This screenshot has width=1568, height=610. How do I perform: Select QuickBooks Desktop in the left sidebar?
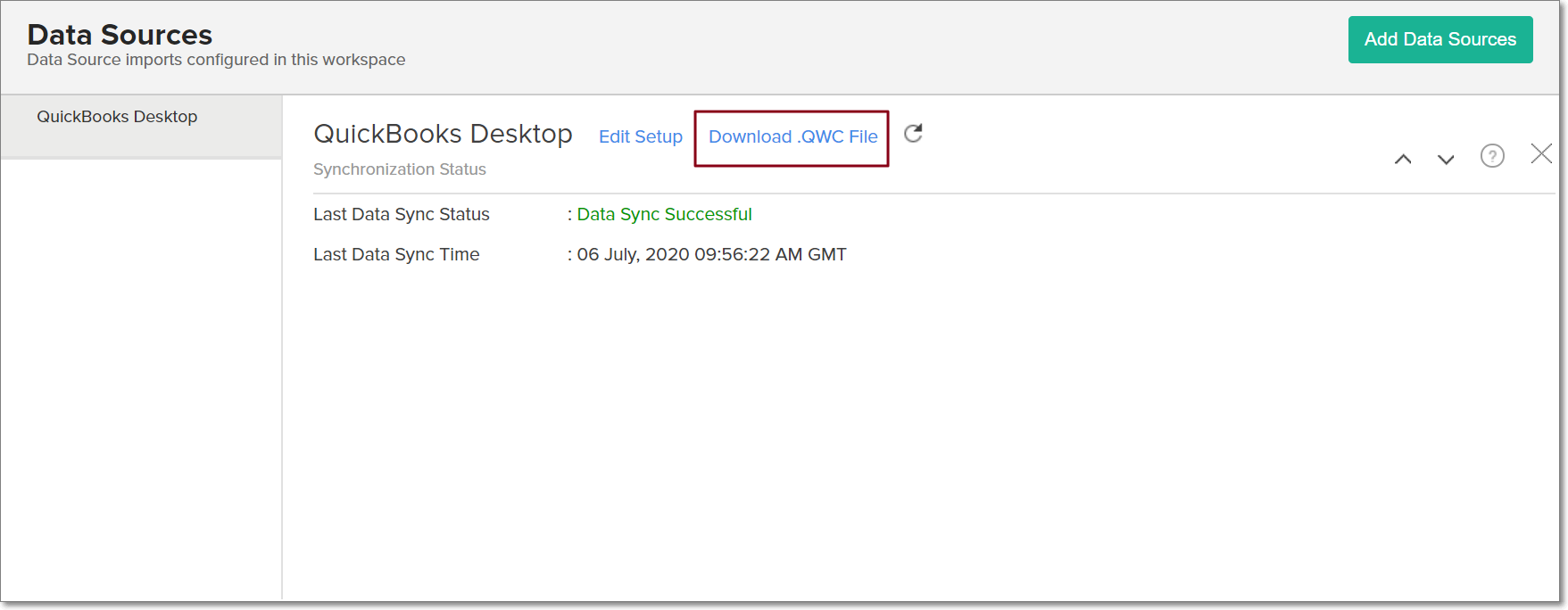[x=117, y=117]
